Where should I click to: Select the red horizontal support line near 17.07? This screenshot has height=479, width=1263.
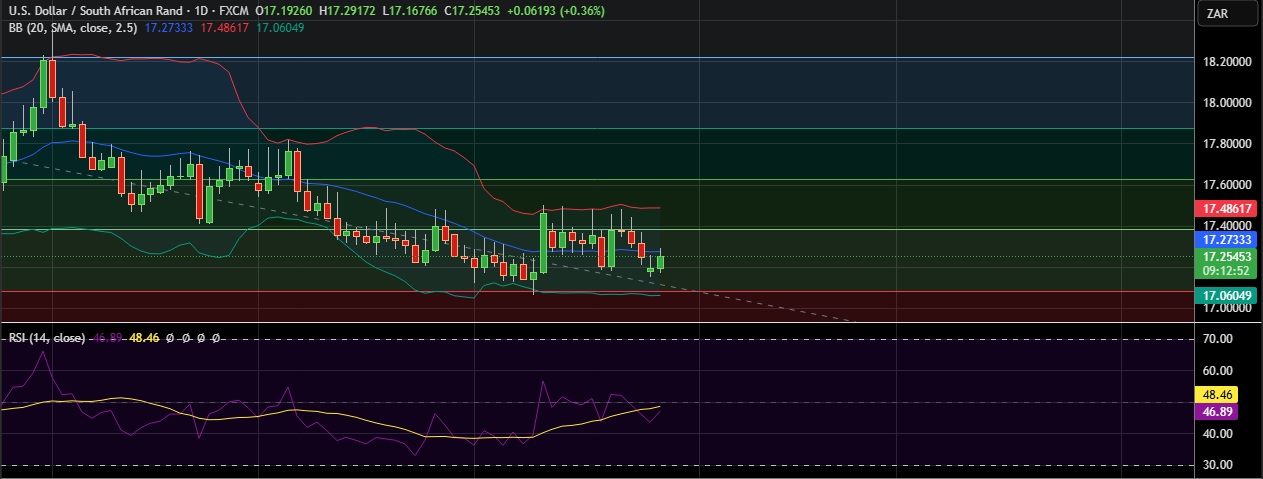tap(900, 292)
